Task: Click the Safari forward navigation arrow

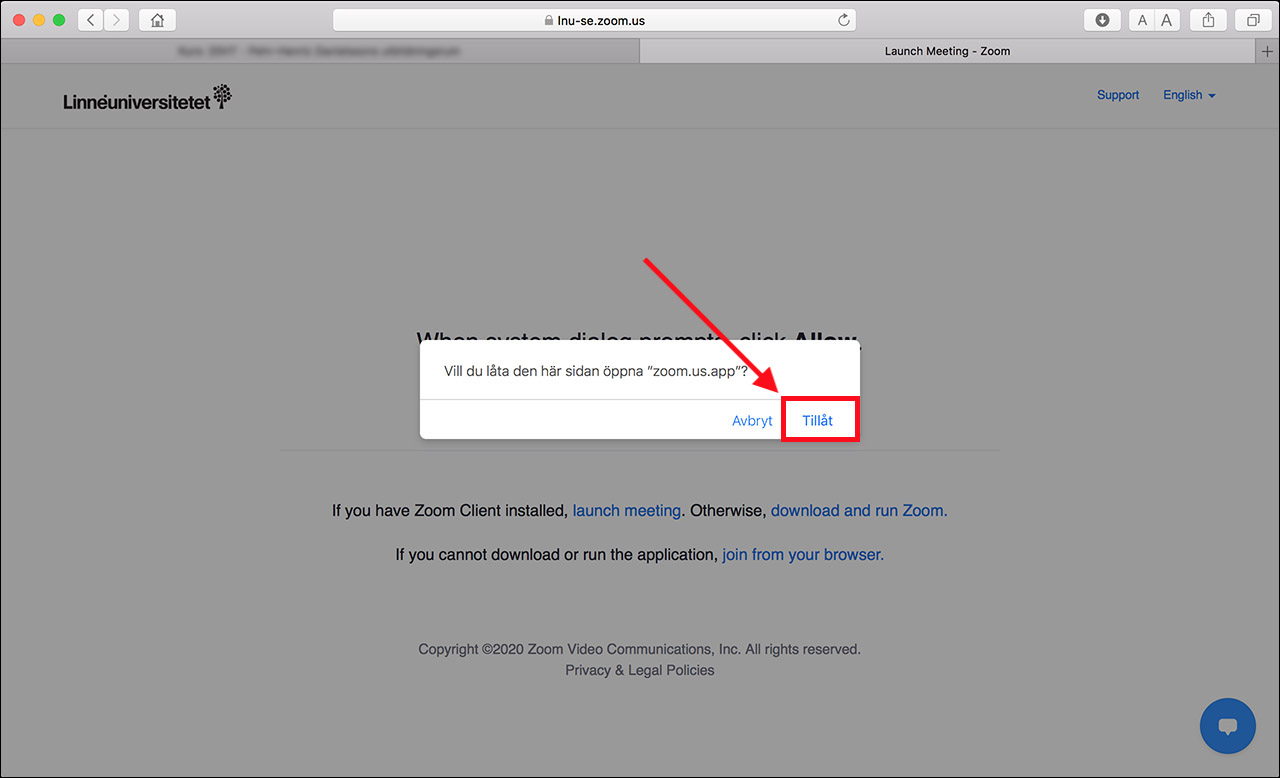Action: (x=117, y=20)
